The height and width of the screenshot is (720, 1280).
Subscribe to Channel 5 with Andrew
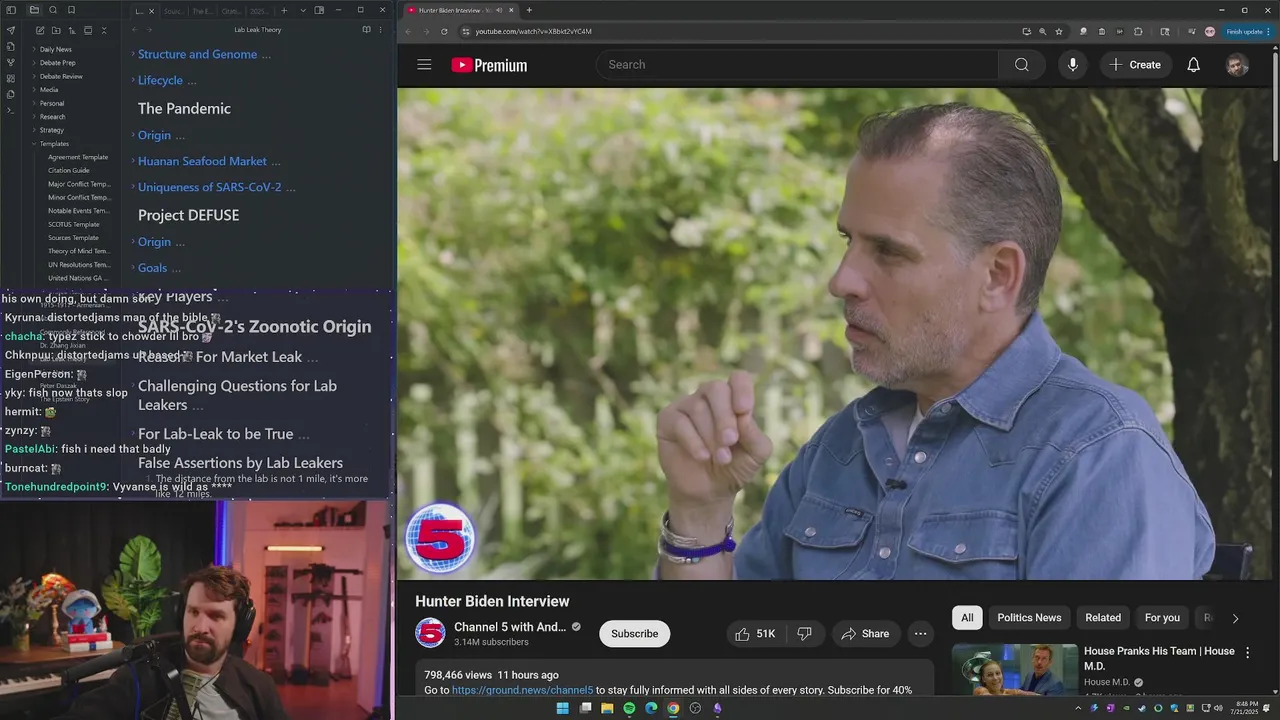(x=634, y=634)
